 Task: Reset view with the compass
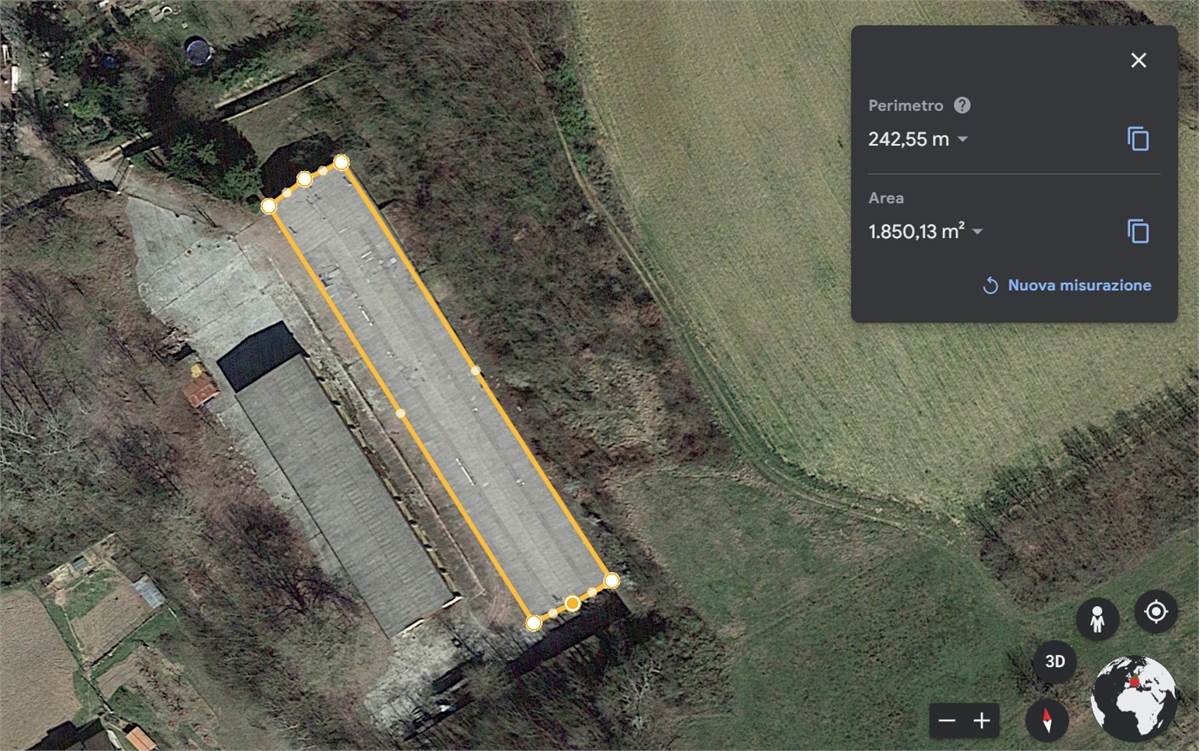(1047, 720)
